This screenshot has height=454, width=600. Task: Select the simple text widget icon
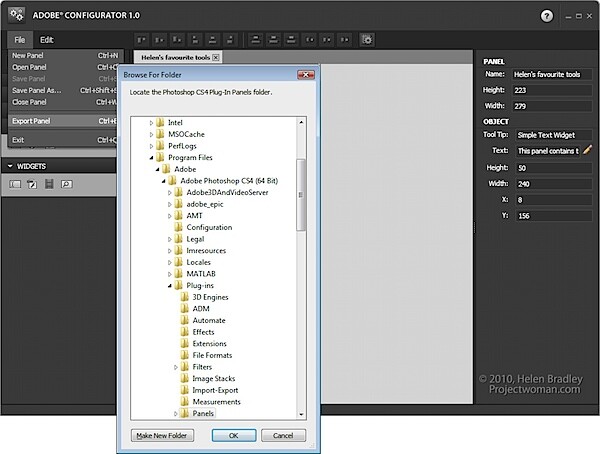pyautogui.click(x=32, y=185)
